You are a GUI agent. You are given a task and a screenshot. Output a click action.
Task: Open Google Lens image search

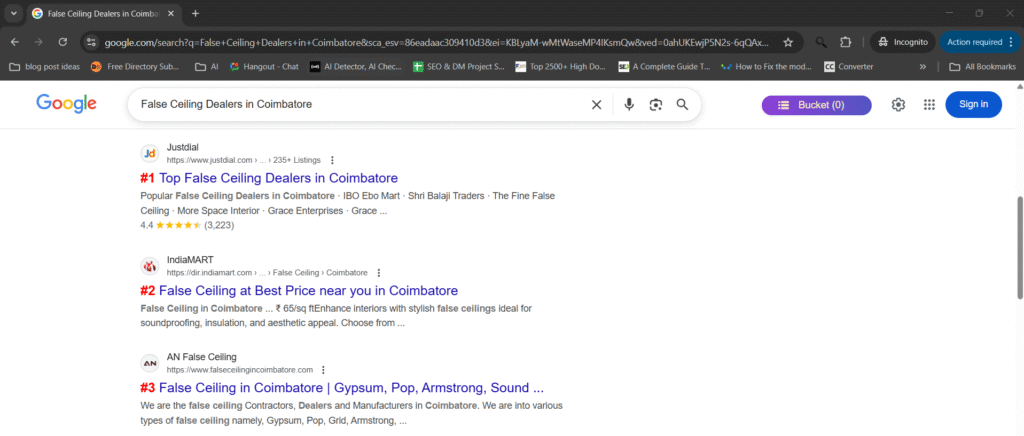coord(656,105)
